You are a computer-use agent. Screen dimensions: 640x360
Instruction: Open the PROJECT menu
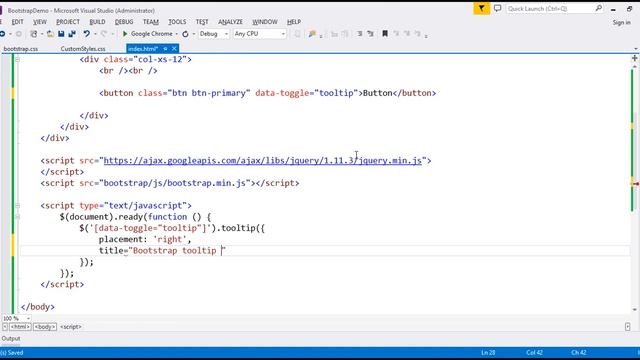[68, 22]
